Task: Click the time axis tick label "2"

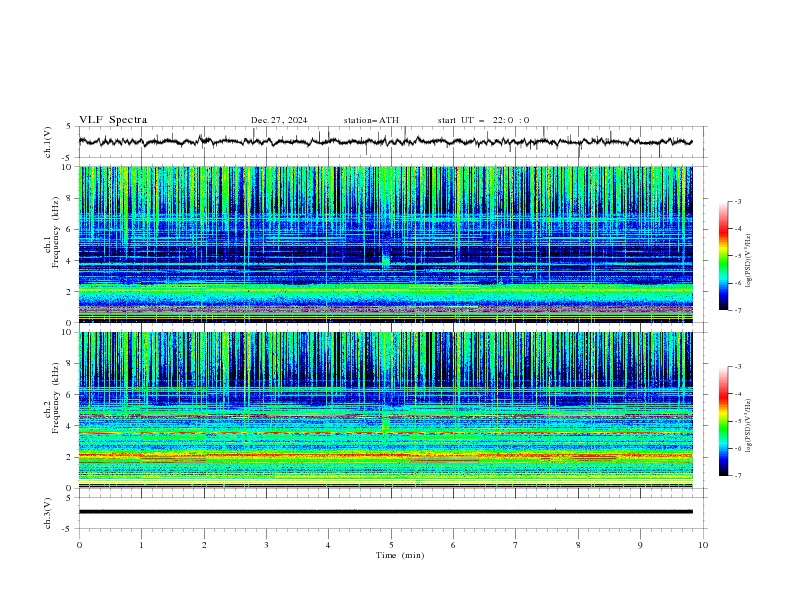Action: coord(204,545)
